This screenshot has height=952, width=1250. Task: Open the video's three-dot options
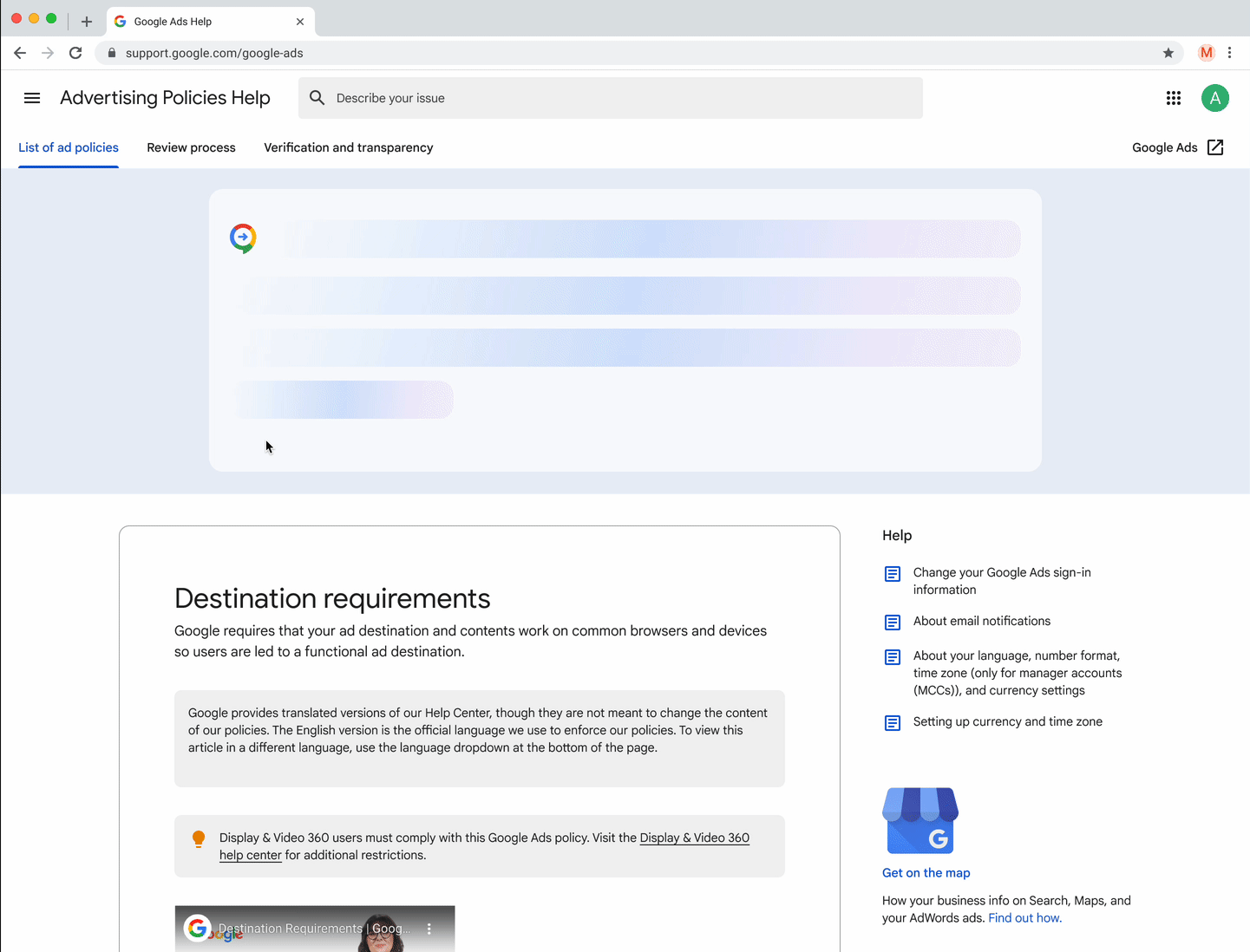pyautogui.click(x=429, y=929)
